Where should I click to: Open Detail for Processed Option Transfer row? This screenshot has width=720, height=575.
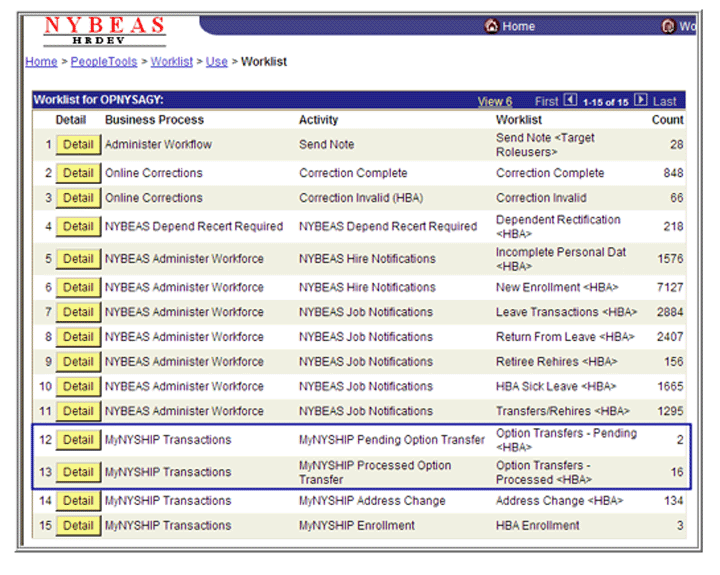point(78,472)
